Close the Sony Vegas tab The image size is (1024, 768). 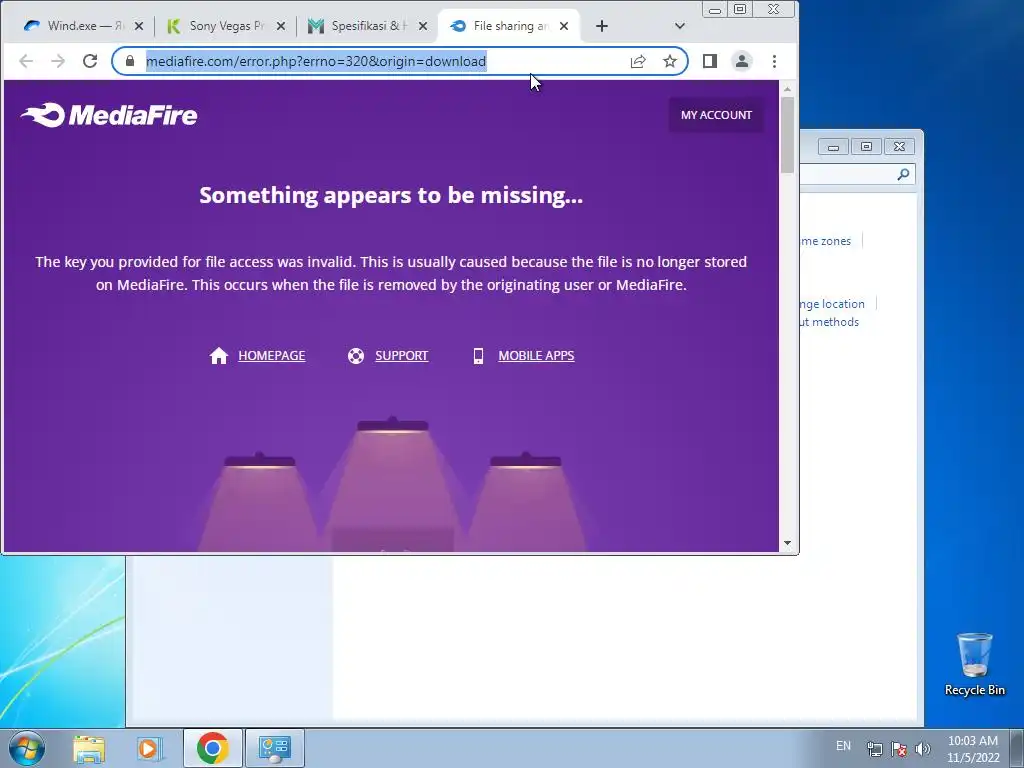(x=281, y=26)
